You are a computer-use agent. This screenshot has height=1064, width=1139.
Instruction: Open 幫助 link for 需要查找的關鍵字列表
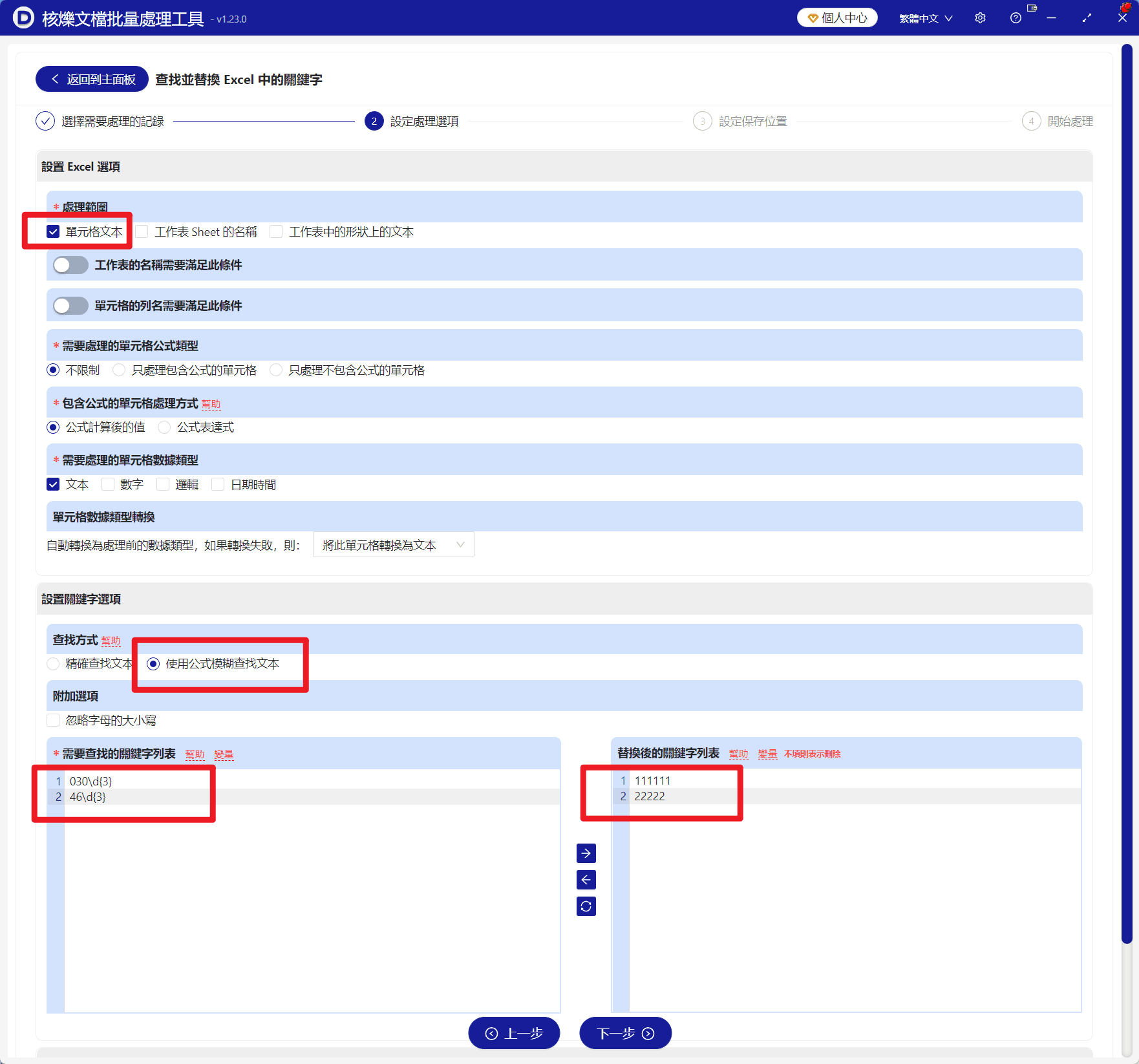coord(195,754)
